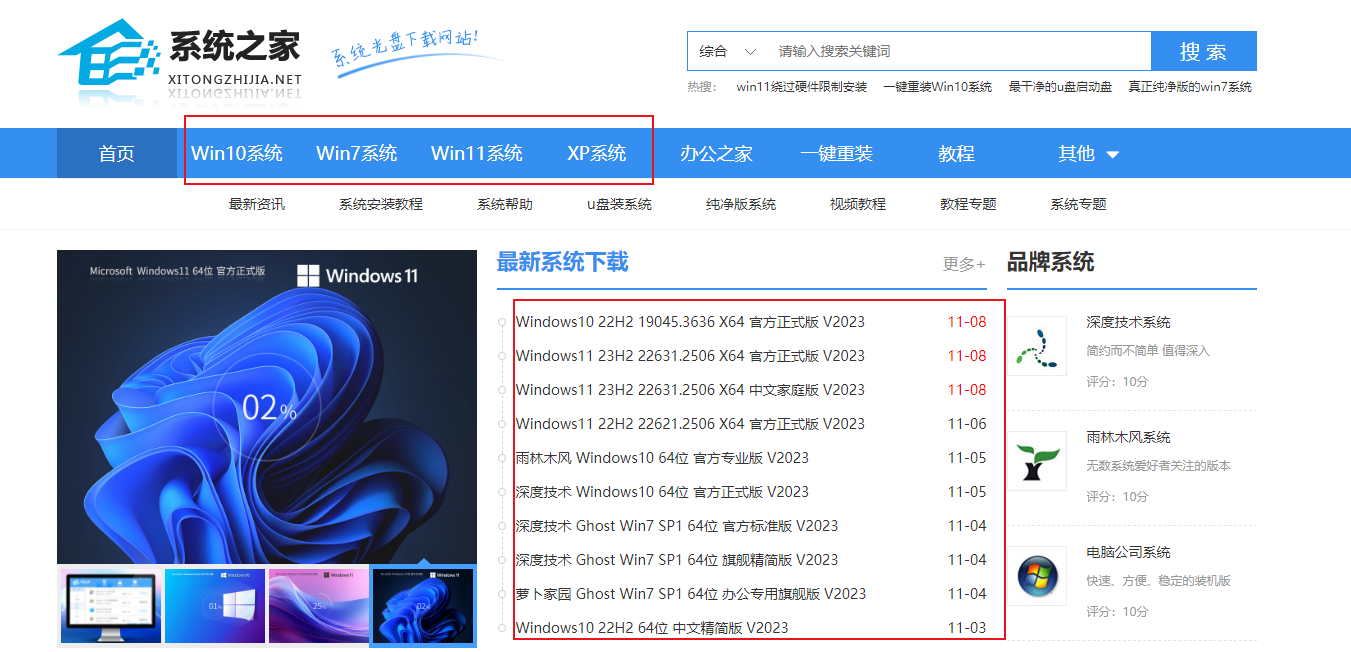Open 深度技术 Ghost Win7 SP1 旗舰精简版

677,560
